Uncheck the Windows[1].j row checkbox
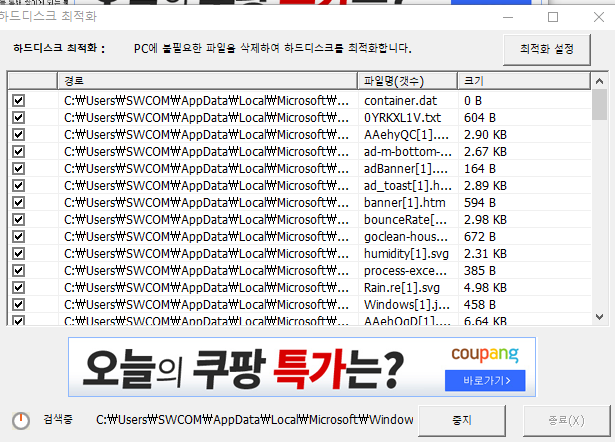The image size is (615, 442). click(x=18, y=305)
